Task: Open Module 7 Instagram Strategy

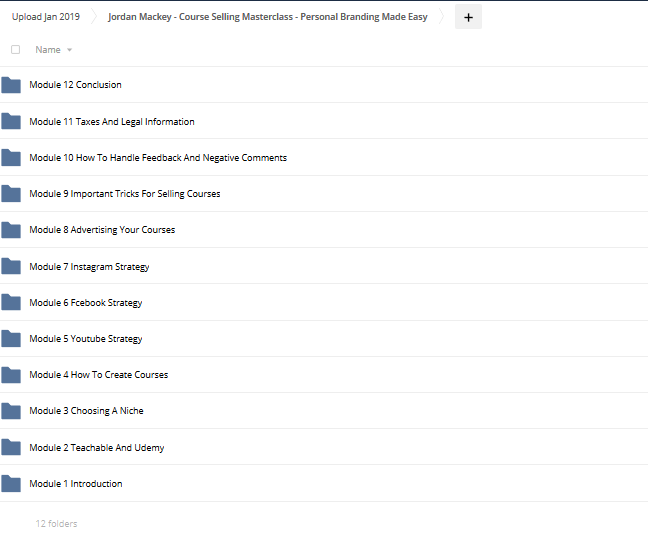Action: [89, 267]
